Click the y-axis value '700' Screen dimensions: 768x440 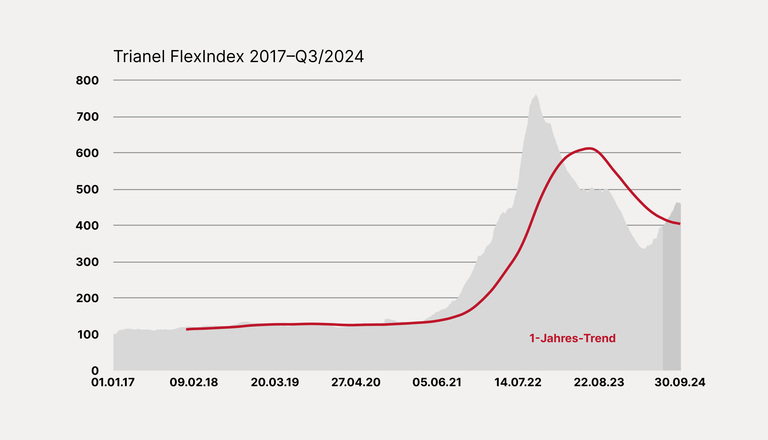(87, 117)
